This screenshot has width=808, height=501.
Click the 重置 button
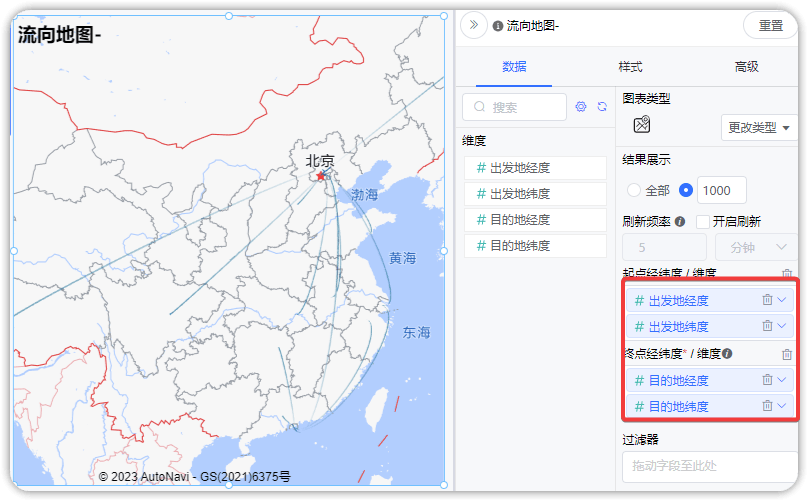[771, 25]
